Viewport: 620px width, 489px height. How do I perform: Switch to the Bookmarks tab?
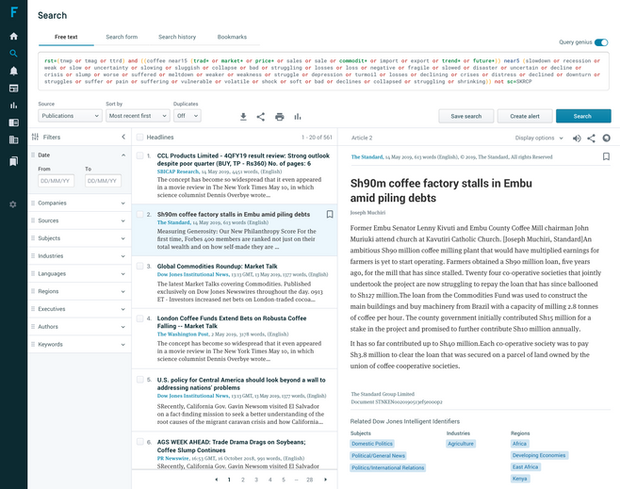coord(232,37)
